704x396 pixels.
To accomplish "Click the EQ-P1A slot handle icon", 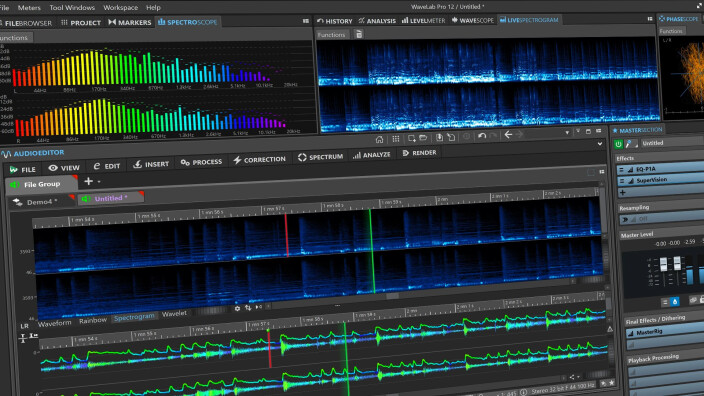I will point(621,170).
